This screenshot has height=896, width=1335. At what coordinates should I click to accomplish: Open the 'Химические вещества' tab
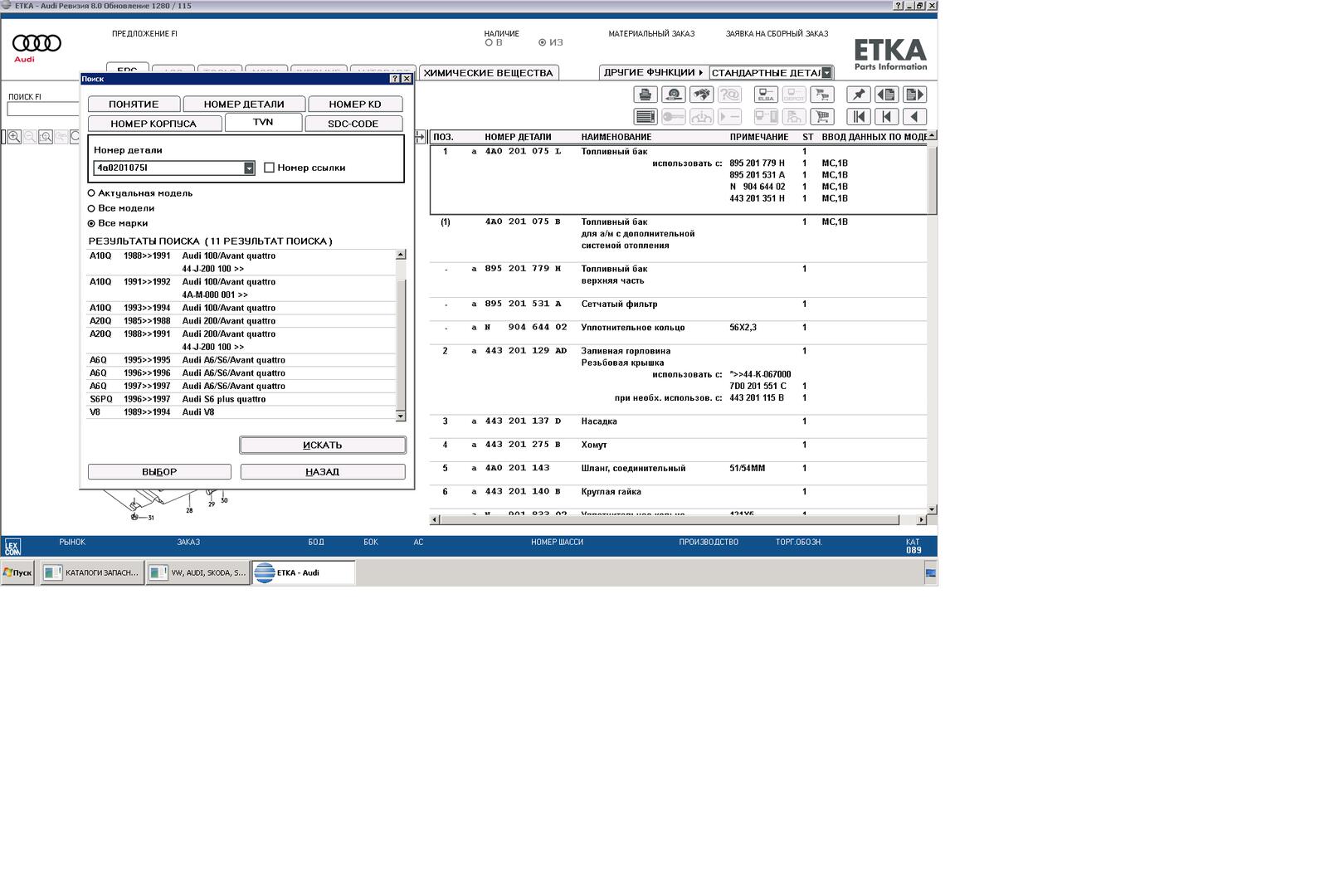tap(488, 73)
